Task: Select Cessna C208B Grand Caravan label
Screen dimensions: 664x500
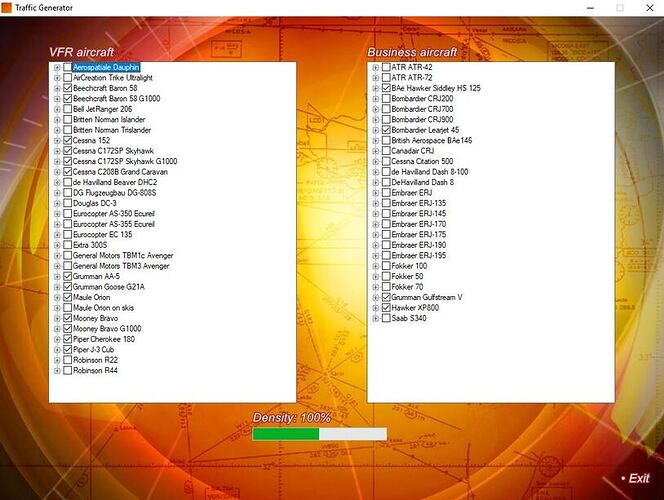Action: pos(120,172)
